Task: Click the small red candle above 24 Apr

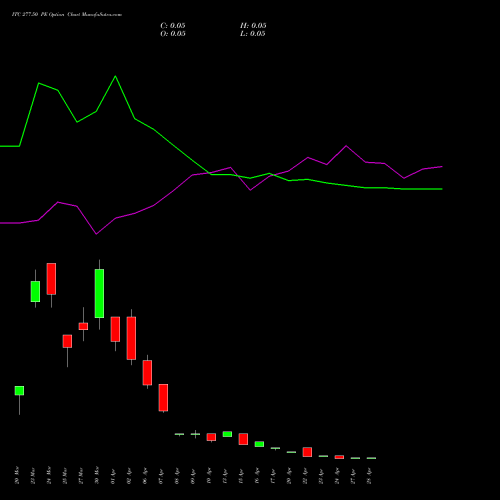Action: point(339,457)
